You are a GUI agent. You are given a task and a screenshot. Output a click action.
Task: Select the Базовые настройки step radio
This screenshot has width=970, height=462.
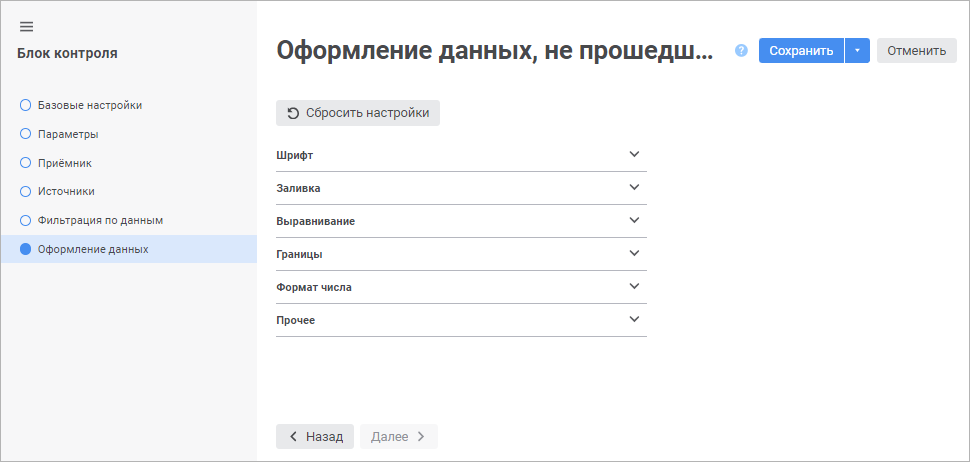26,105
